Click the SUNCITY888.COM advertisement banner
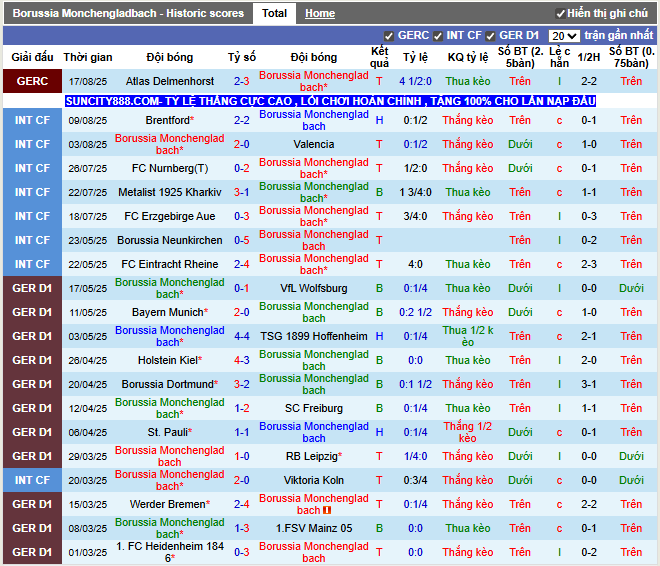660x566 pixels. tap(330, 101)
